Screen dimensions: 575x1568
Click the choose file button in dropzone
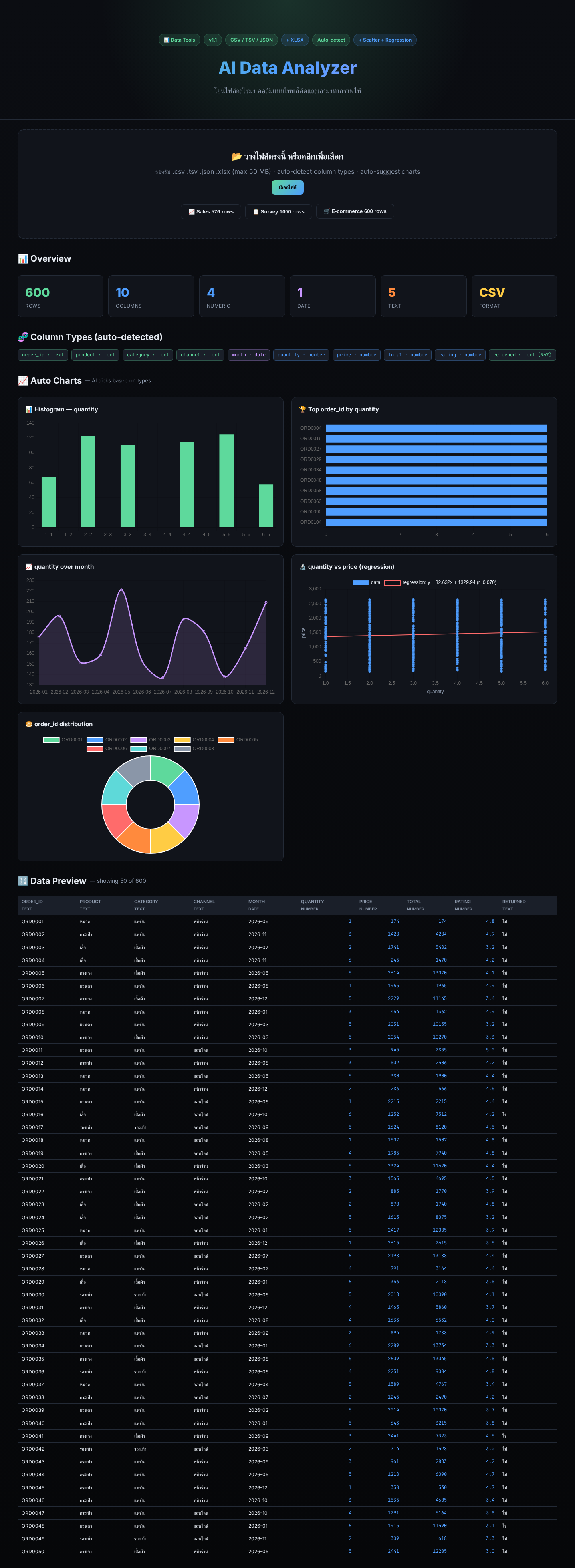coord(287,187)
